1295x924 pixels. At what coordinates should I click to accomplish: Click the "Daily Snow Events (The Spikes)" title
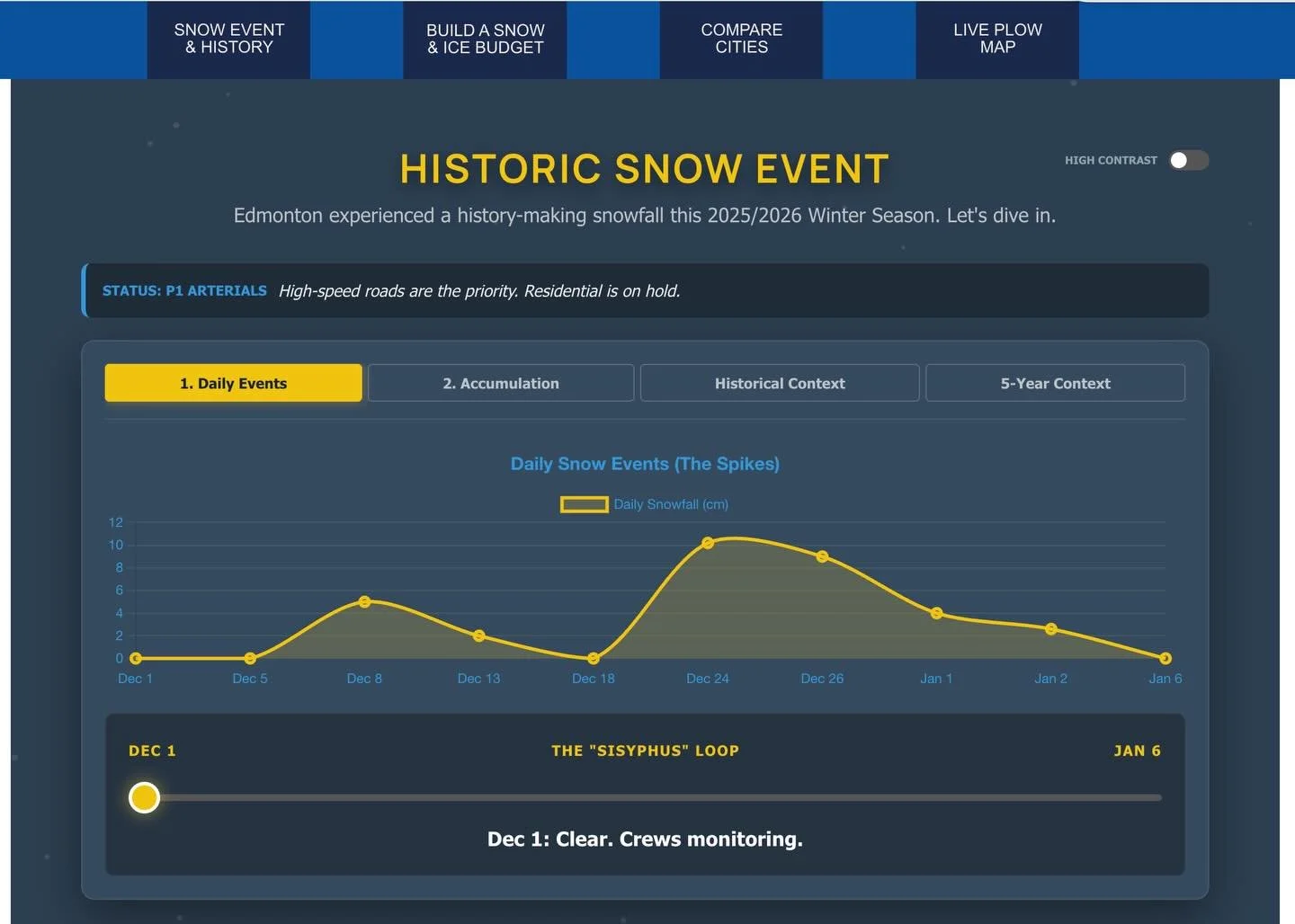(644, 464)
